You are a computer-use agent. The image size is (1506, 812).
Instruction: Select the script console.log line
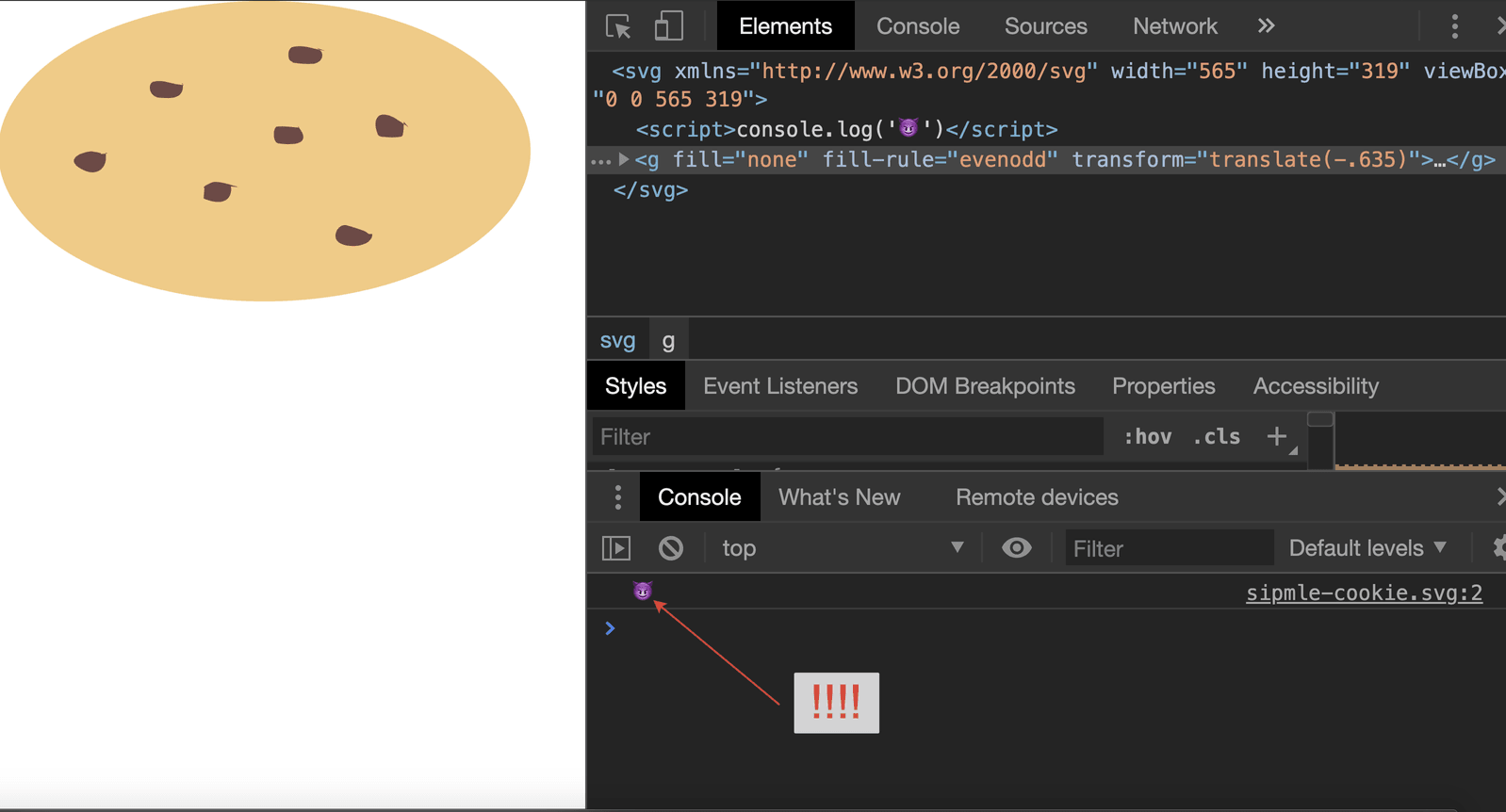pos(846,129)
